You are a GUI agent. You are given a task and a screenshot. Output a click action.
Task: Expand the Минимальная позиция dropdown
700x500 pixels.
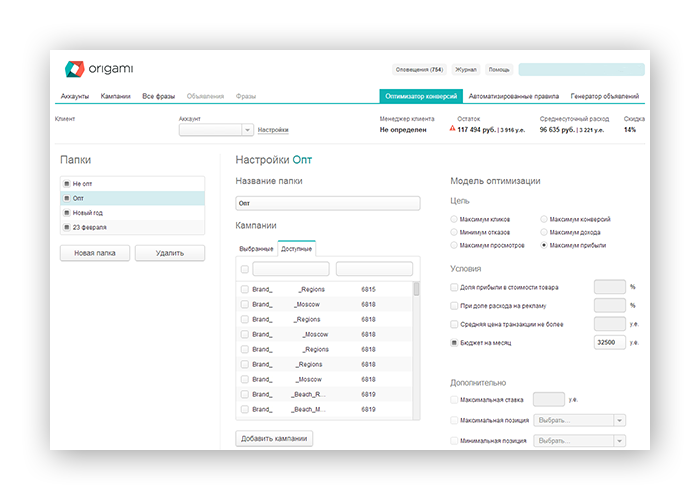619,441
